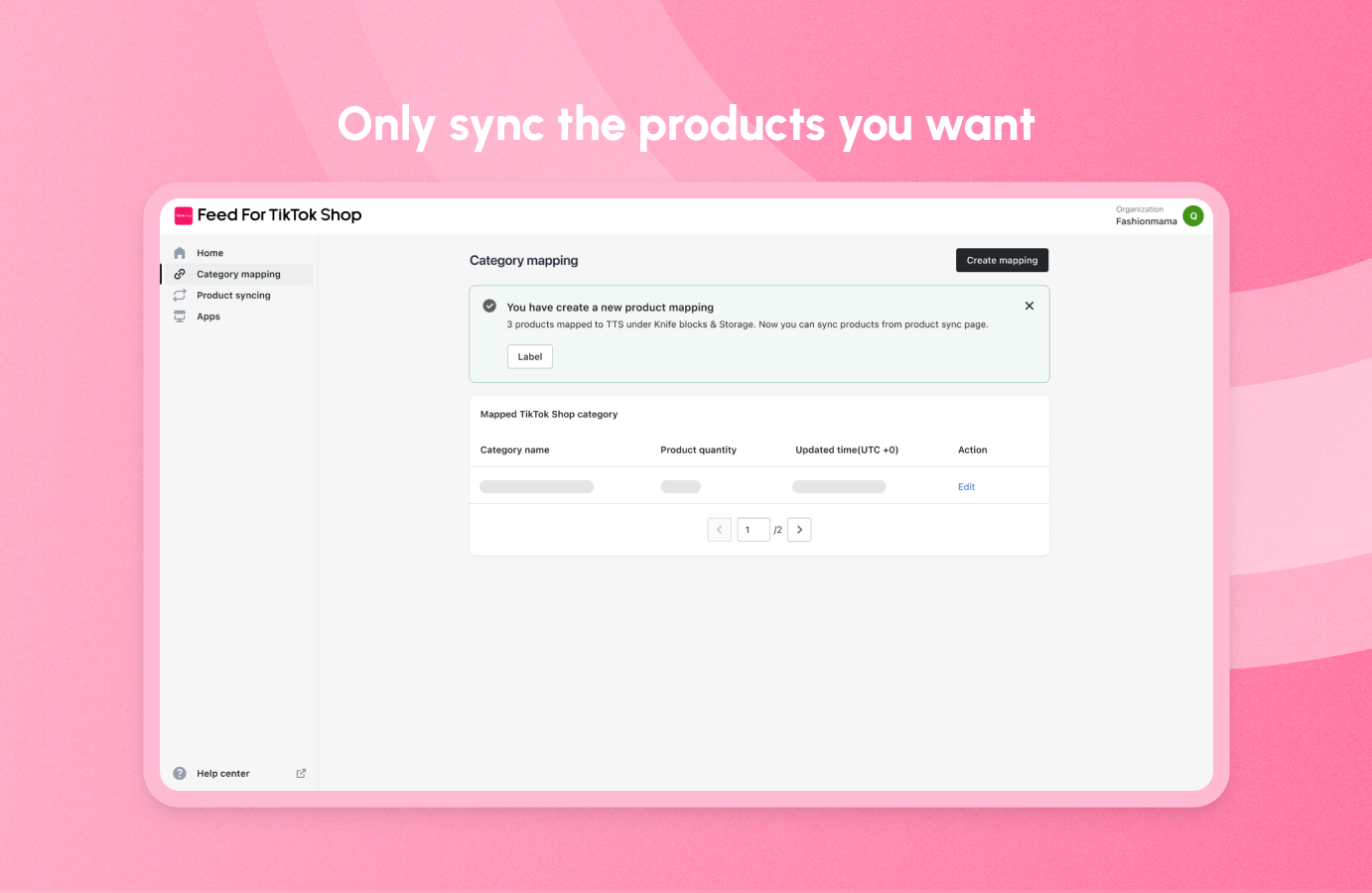Click the Category name column header
Viewport: 1372px width, 893px height.
(515, 450)
